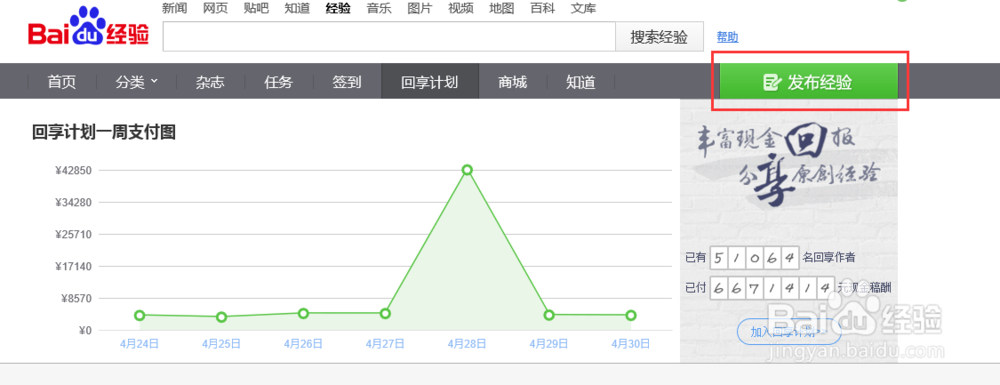1000x385 pixels.
Task: Open the 百科 top link
Action: 542,8
